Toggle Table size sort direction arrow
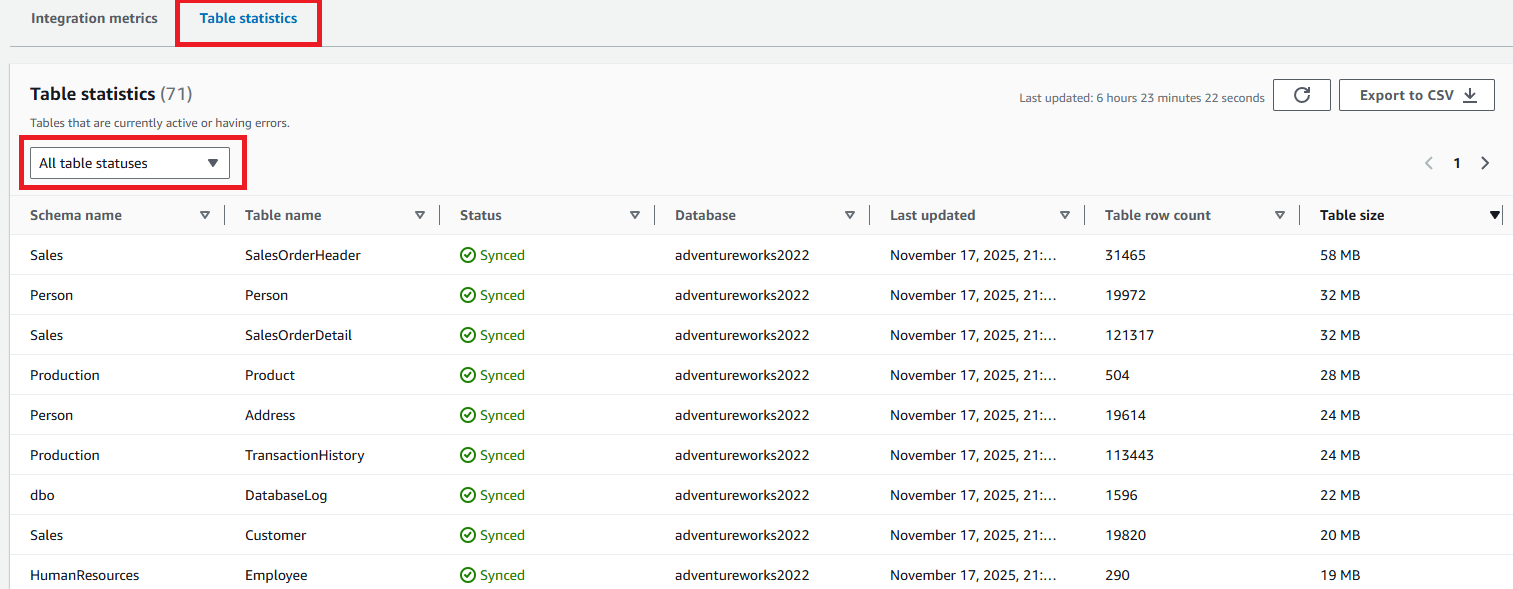The image size is (1513, 589). tap(1495, 215)
